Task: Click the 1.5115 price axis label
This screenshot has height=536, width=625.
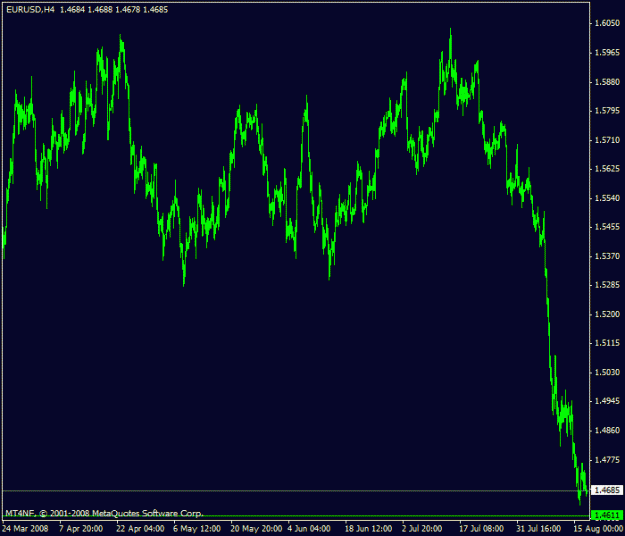Action: [x=607, y=343]
